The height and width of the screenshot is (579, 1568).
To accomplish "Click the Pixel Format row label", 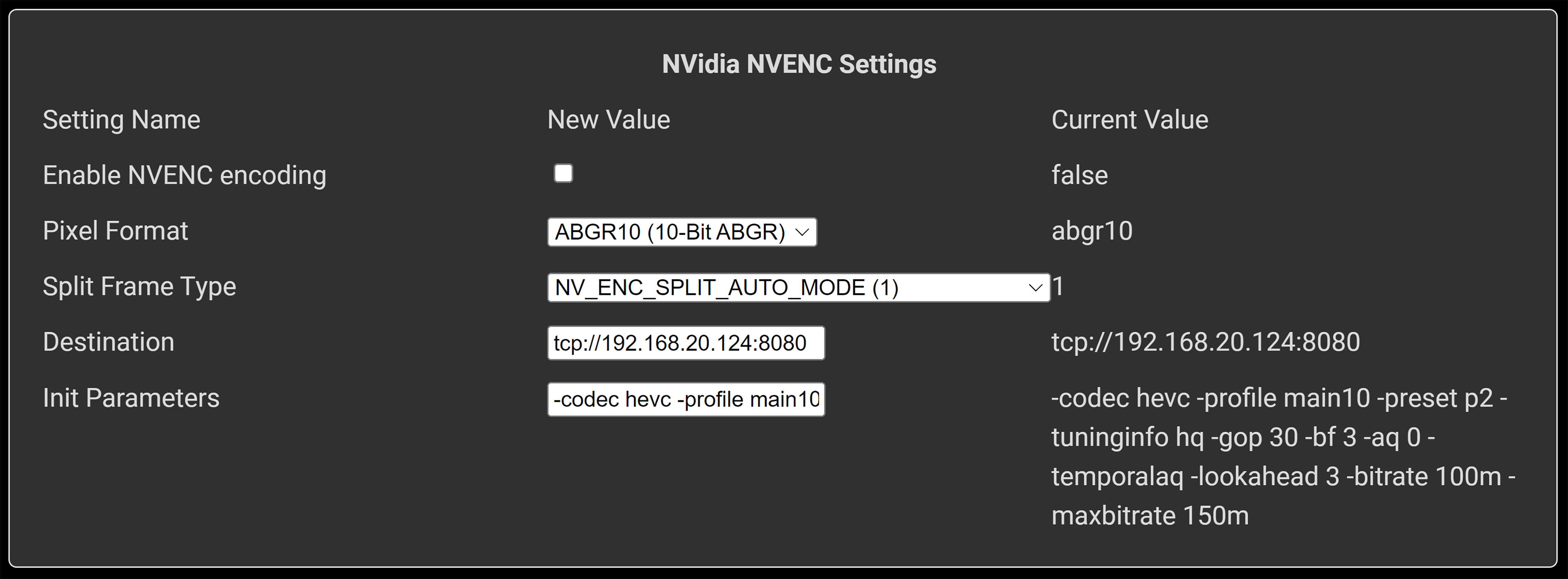I will point(115,231).
